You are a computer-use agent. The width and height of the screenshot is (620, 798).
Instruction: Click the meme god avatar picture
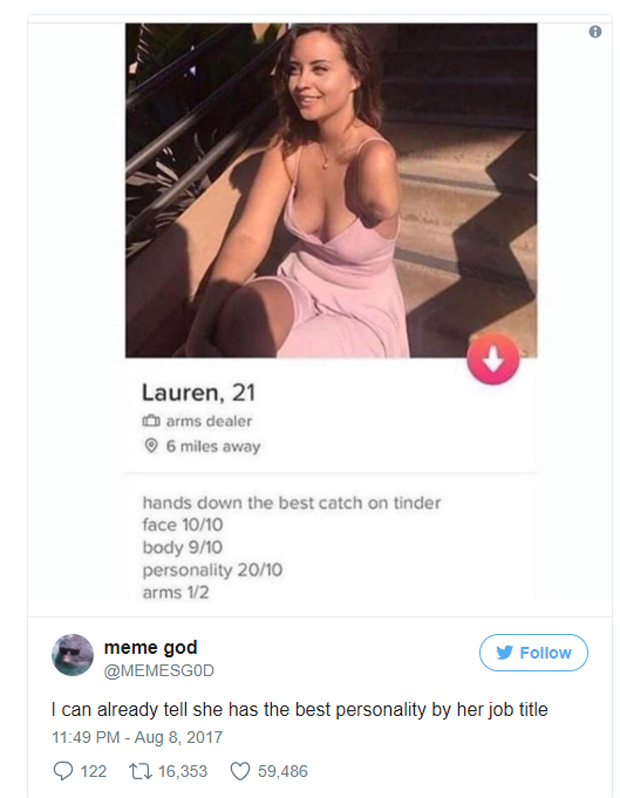coord(73,655)
